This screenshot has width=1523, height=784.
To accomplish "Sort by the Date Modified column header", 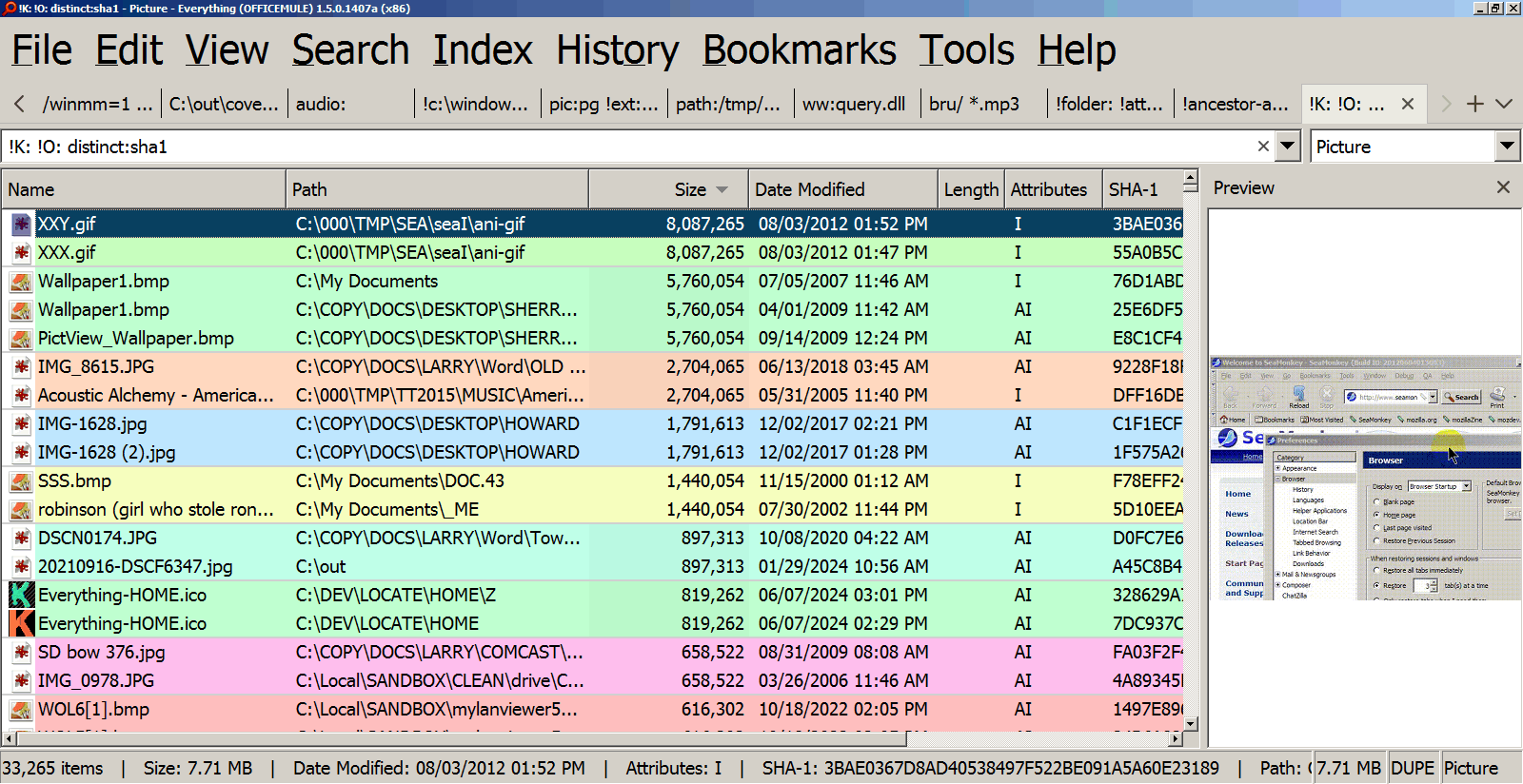I will (x=843, y=189).
